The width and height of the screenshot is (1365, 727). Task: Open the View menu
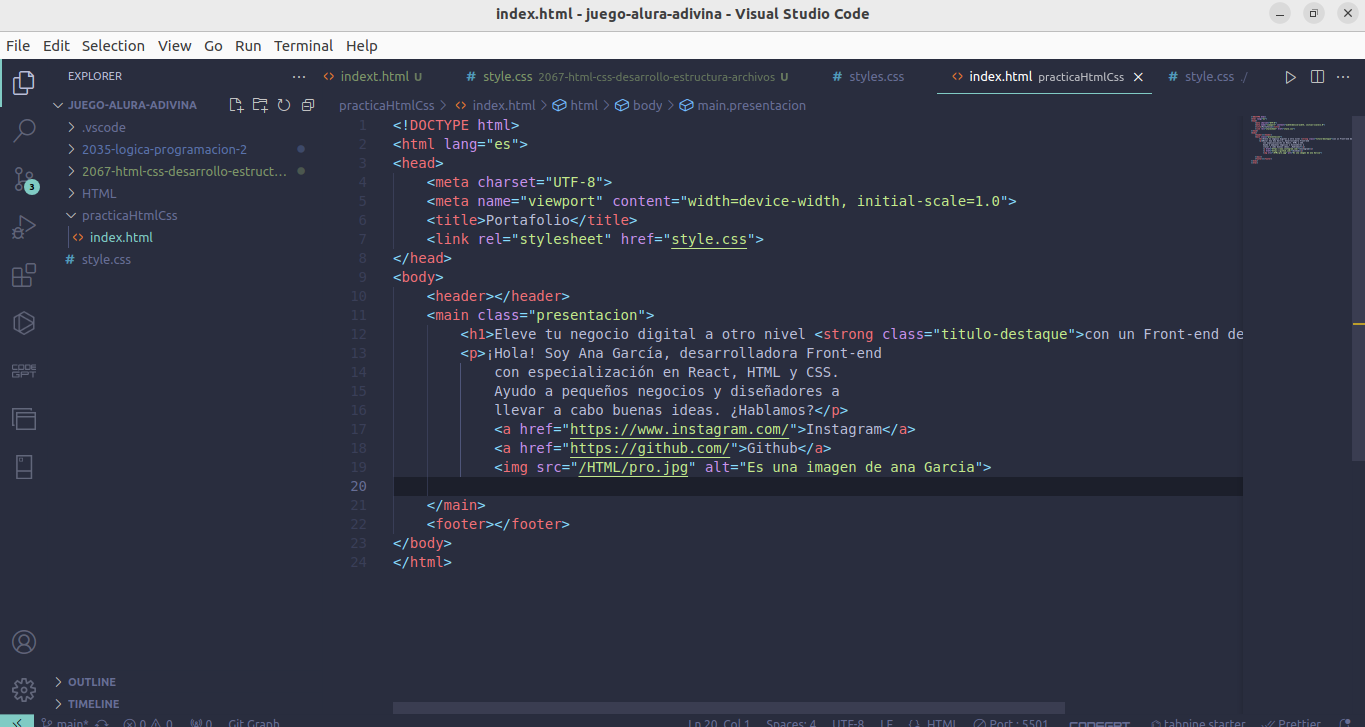point(174,46)
